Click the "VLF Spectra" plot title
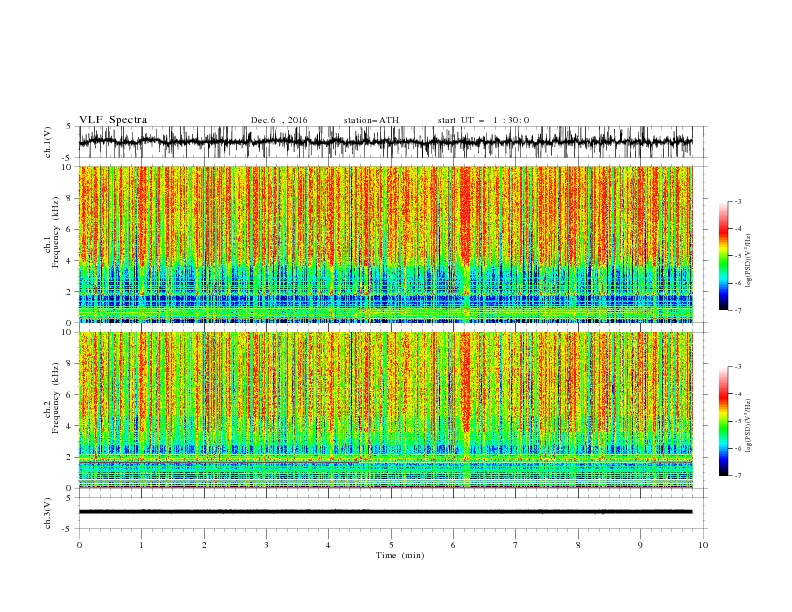 113,120
